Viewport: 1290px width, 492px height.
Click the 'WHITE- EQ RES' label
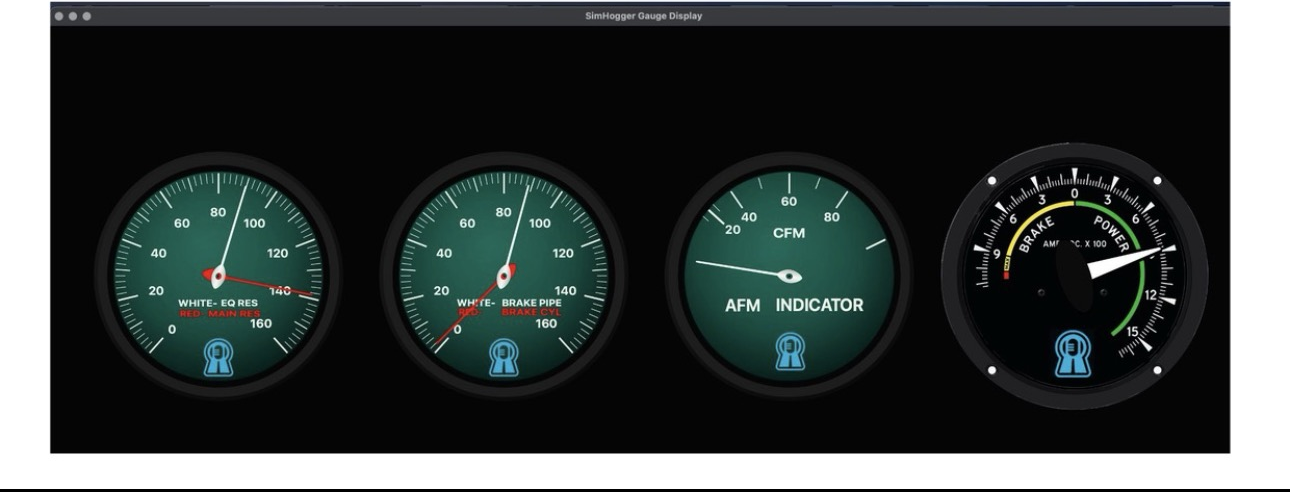point(220,301)
